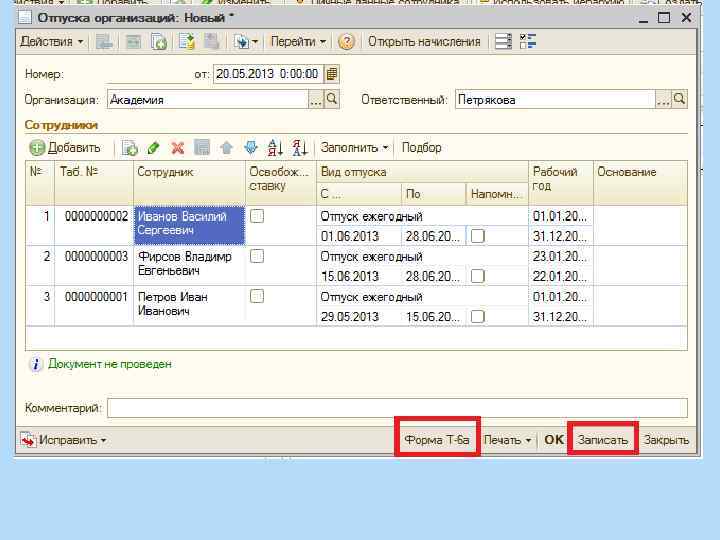Click the green pencil edit row icon
Image resolution: width=720 pixels, height=540 pixels.
153,148
